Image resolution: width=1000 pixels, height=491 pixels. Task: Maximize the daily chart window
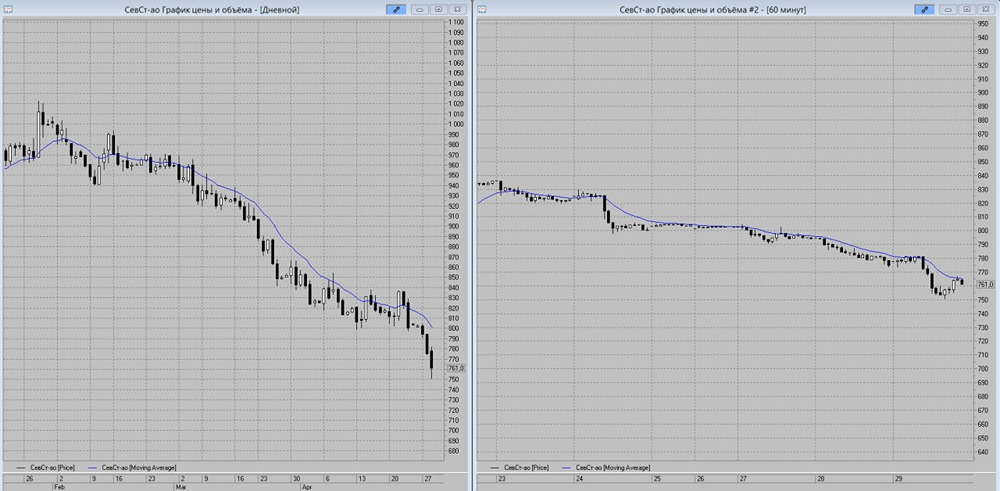pos(438,10)
